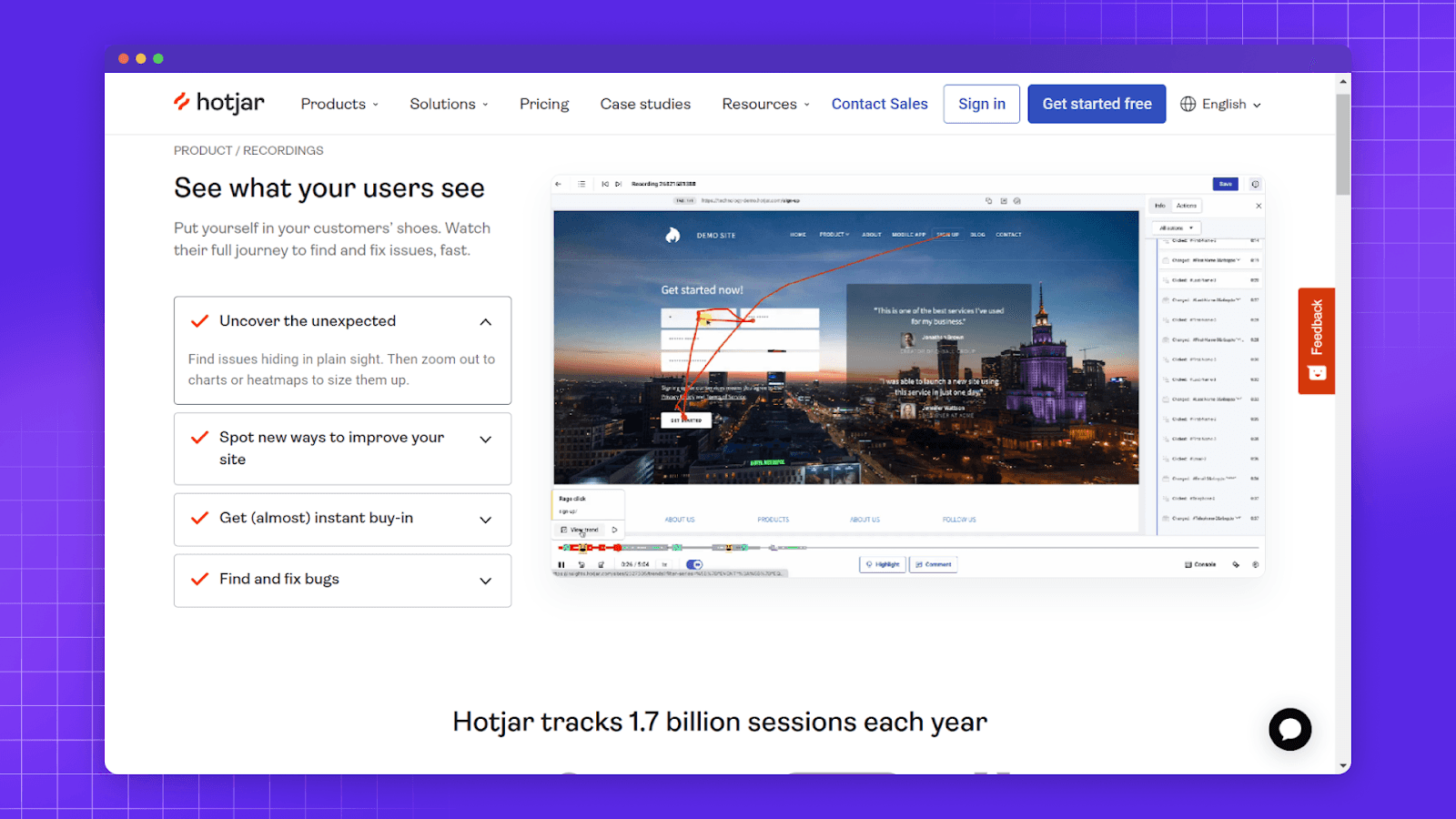Click the red checkmark beside Find and fix bugs

click(x=199, y=579)
